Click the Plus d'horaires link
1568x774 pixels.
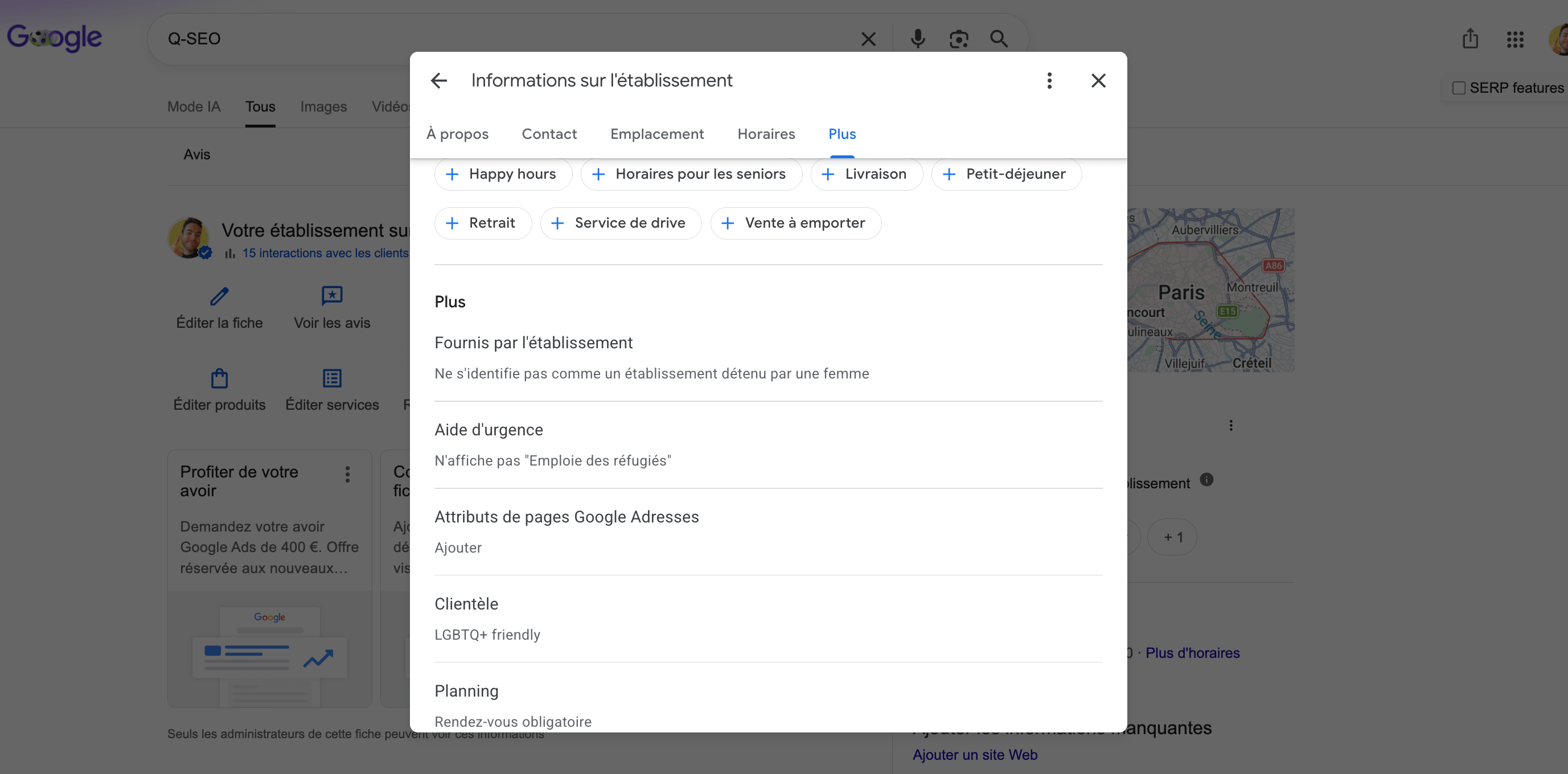point(1192,653)
